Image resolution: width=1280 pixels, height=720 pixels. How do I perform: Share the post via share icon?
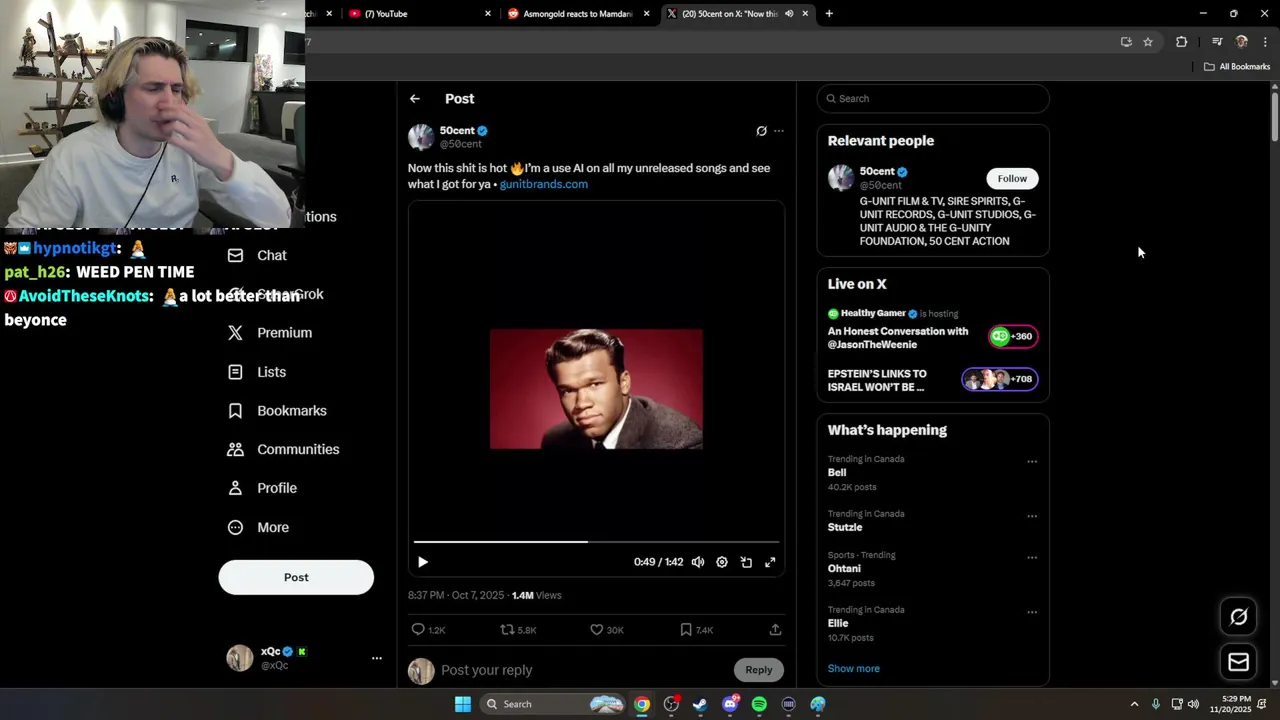(x=775, y=630)
